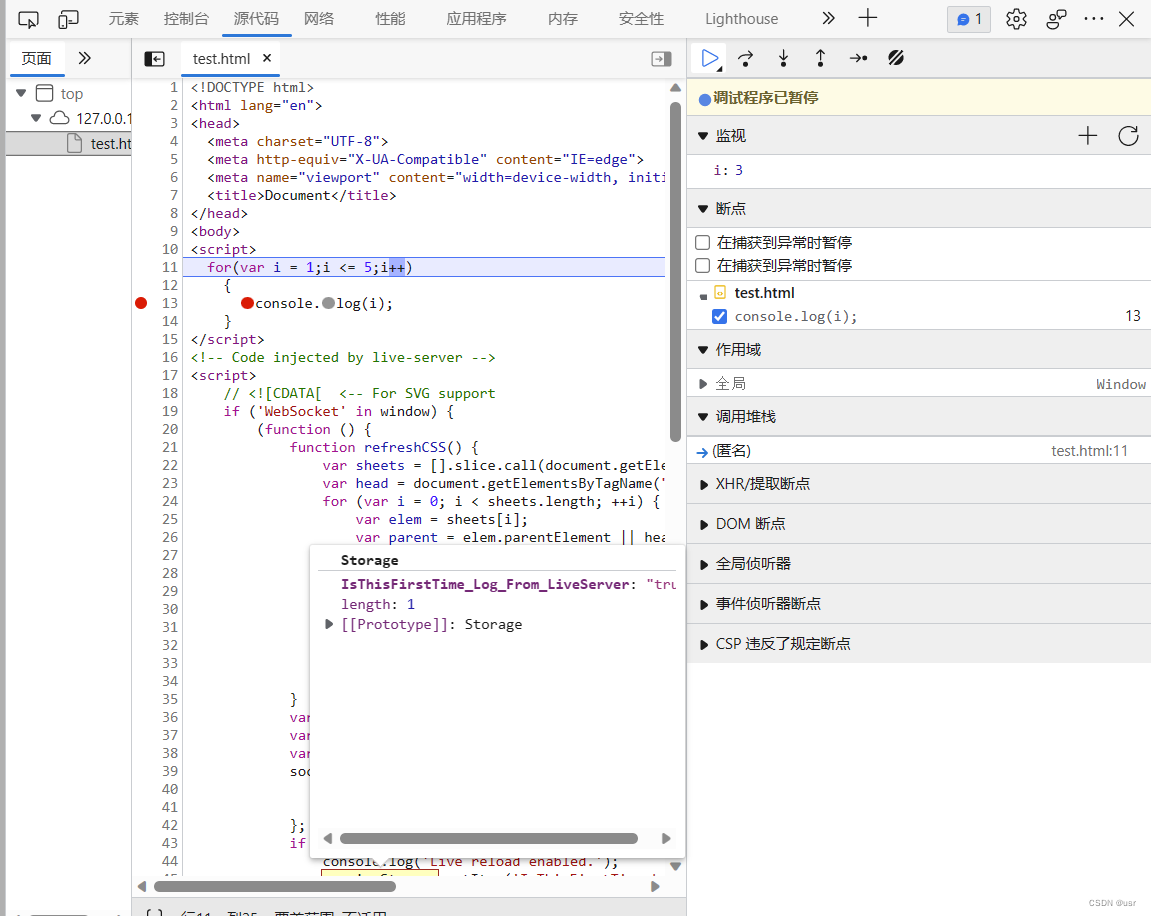The image size is (1151, 916).
Task: Click the watch expression i: 3
Action: coord(728,170)
